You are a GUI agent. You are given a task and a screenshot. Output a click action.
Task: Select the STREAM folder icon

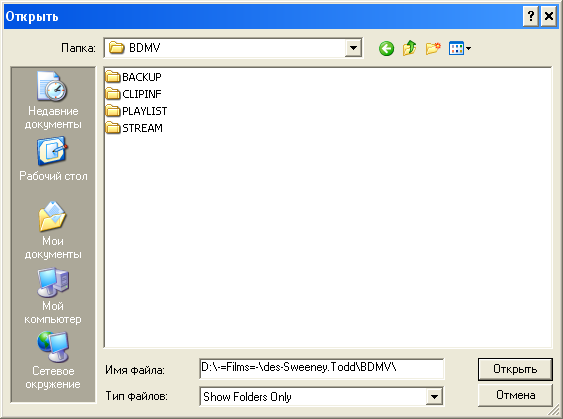tap(113, 128)
